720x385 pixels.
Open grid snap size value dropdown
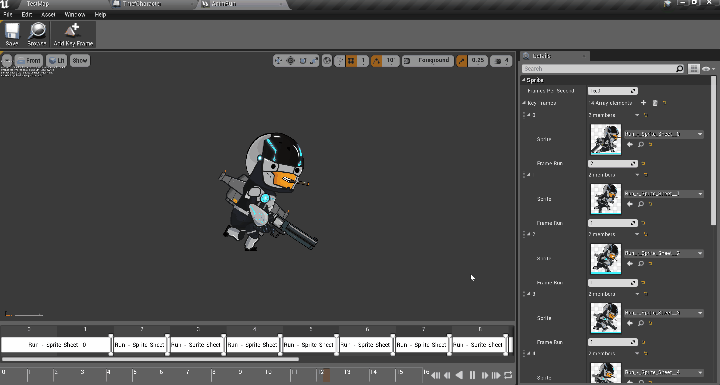click(x=363, y=61)
